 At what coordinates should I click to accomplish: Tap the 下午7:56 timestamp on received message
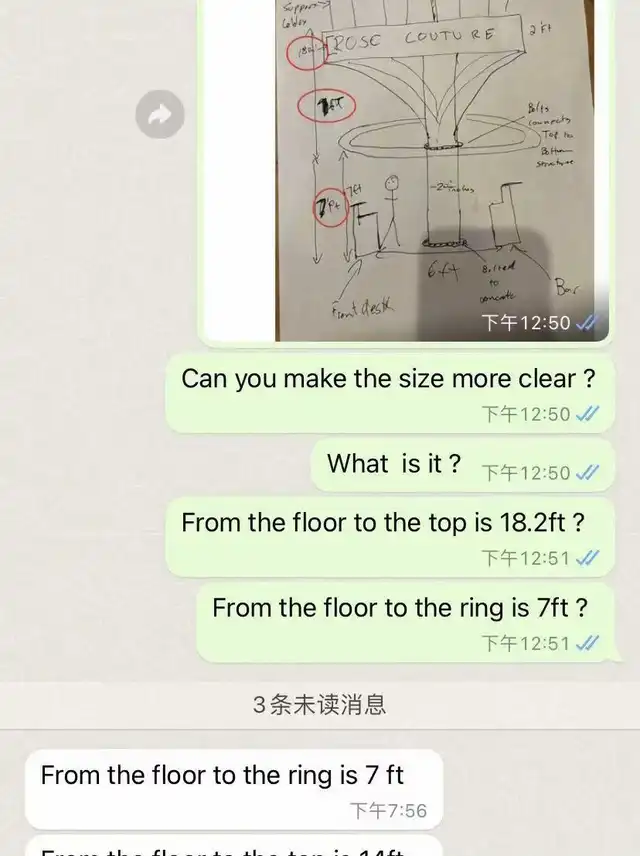[x=388, y=811]
